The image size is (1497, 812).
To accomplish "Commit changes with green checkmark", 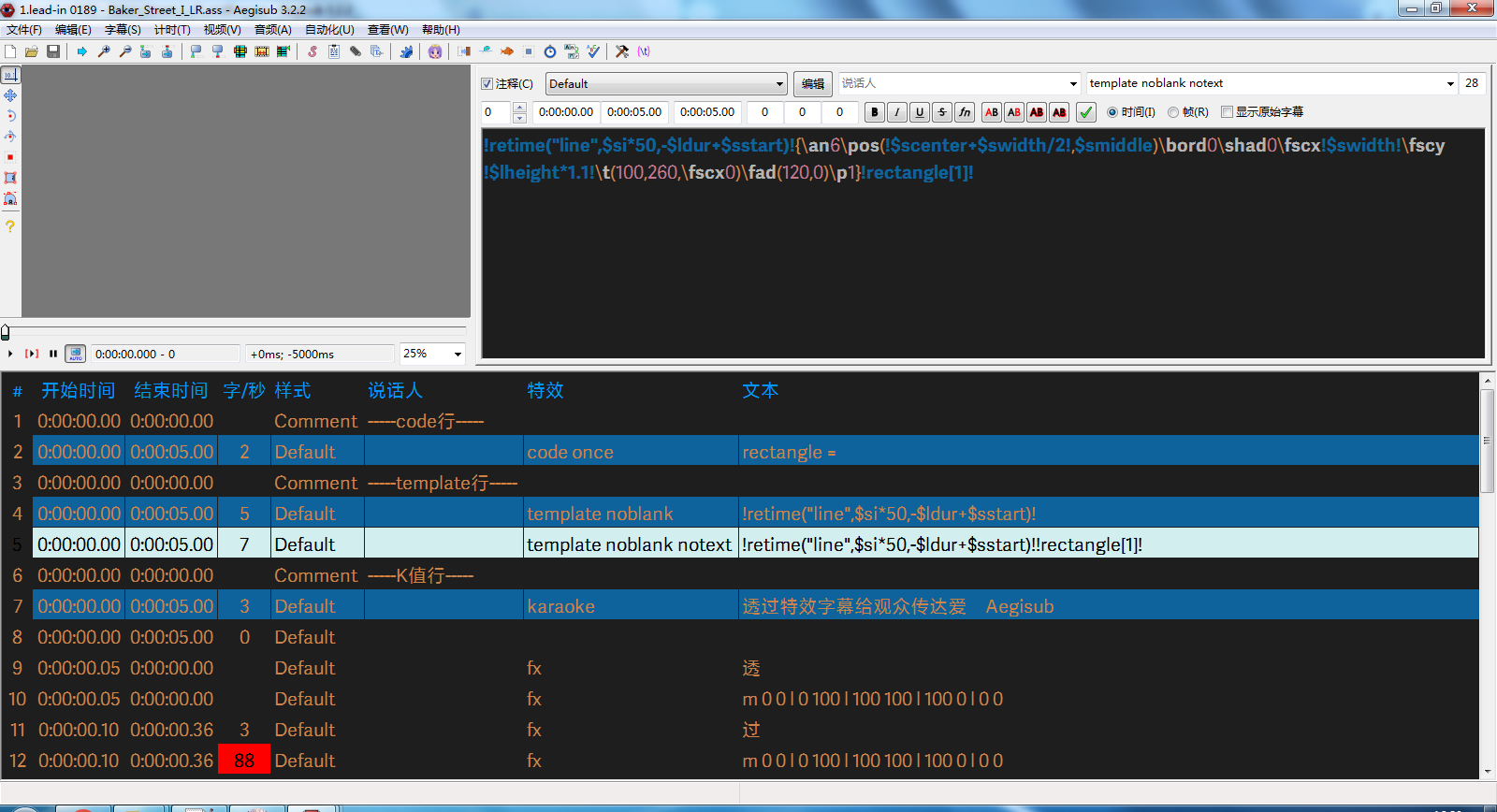I will (x=1086, y=112).
